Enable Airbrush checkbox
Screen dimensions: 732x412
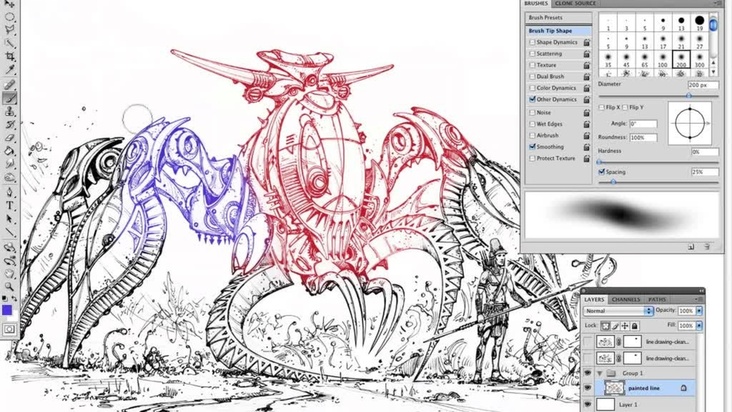click(532, 135)
